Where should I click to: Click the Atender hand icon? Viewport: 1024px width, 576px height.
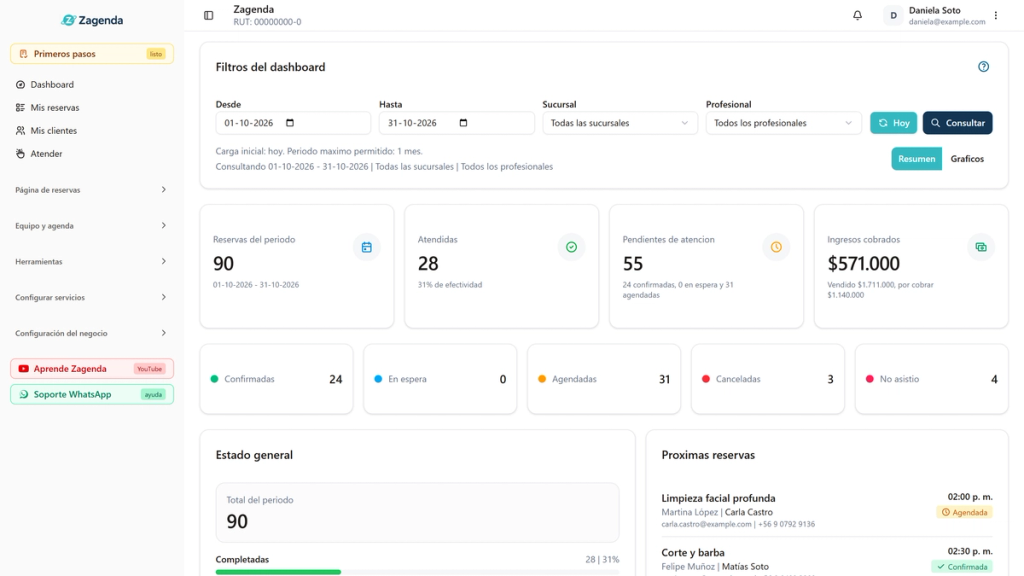click(20, 153)
